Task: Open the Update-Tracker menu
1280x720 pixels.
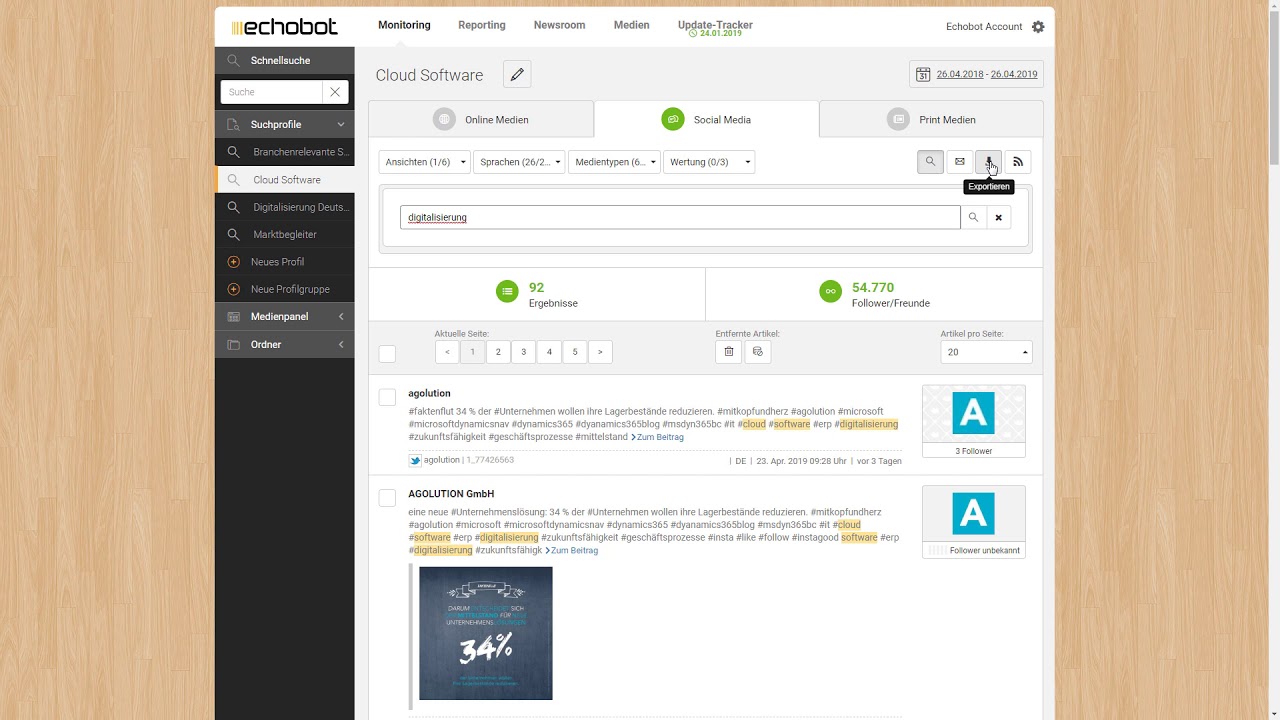Action: coord(715,25)
